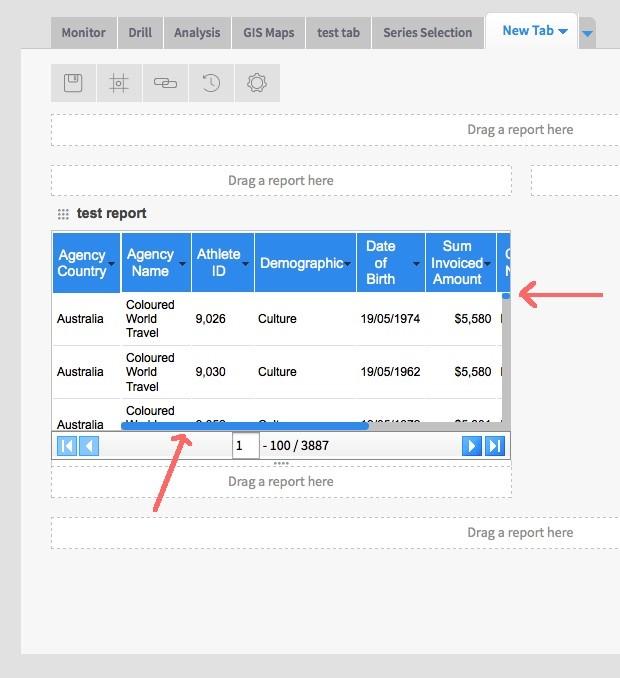Click $5,580 in the 19/05/1962 row
Image resolution: width=620 pixels, height=678 pixels.
pos(473,372)
